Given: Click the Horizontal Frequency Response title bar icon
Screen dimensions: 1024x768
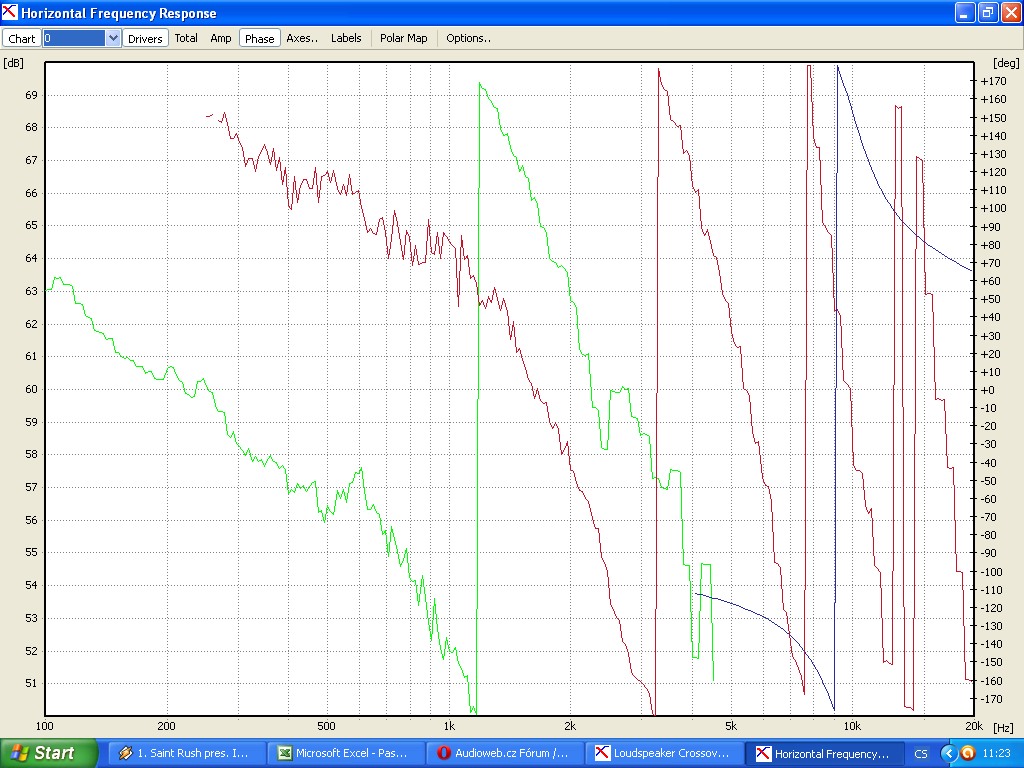Looking at the screenshot, I should (x=10, y=12).
